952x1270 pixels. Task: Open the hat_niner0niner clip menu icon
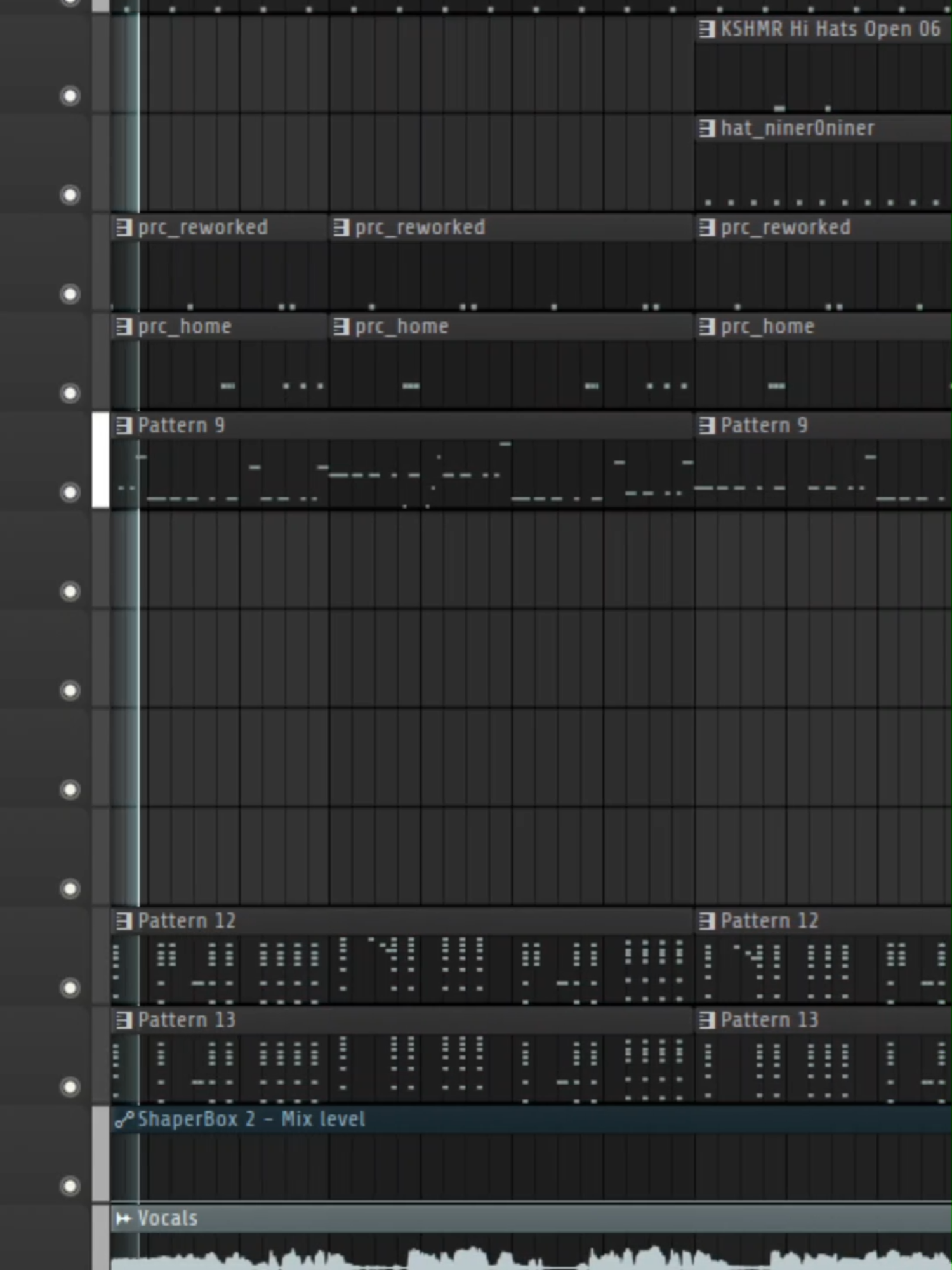706,128
